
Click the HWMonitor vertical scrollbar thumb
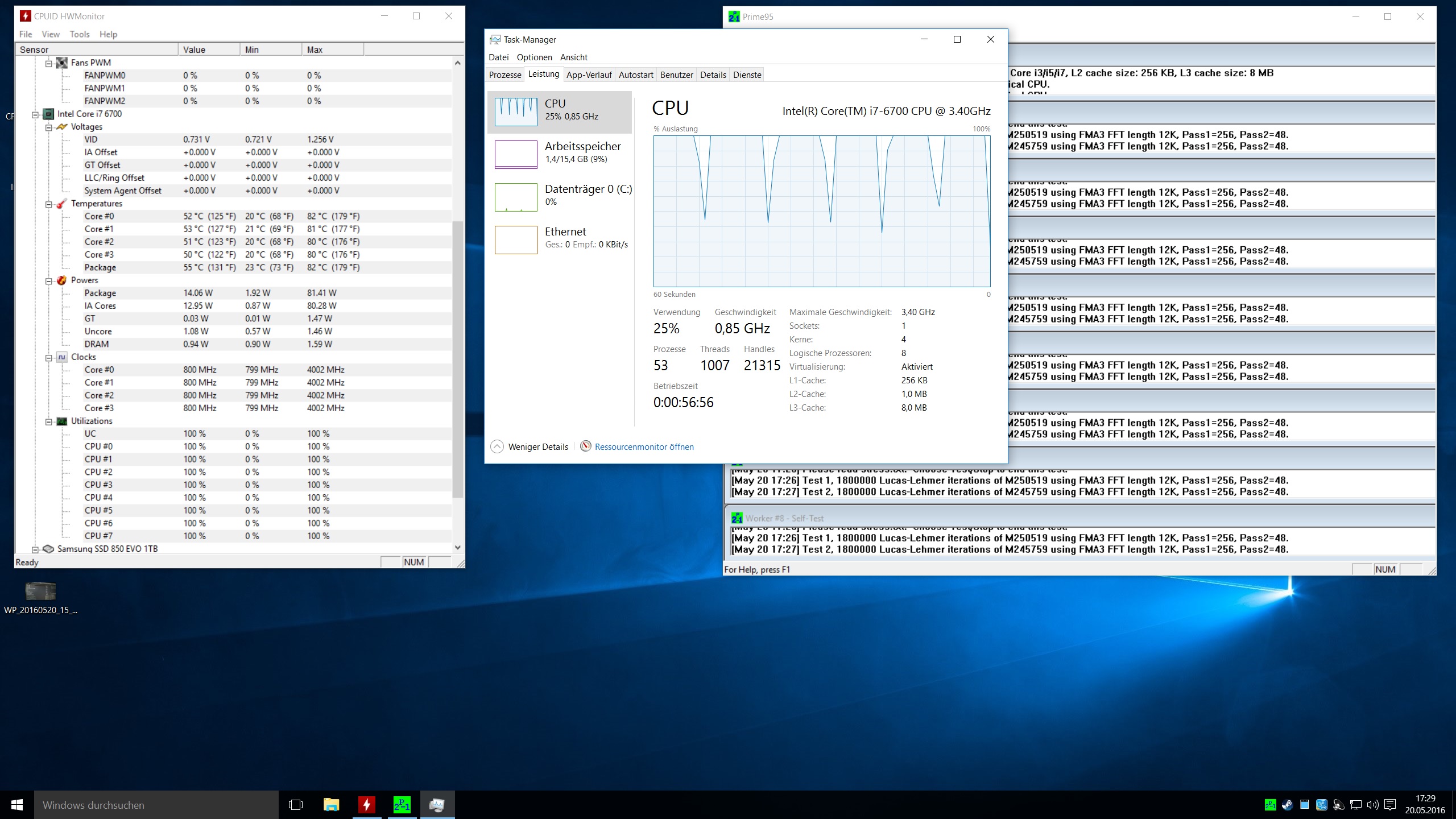tap(458, 358)
